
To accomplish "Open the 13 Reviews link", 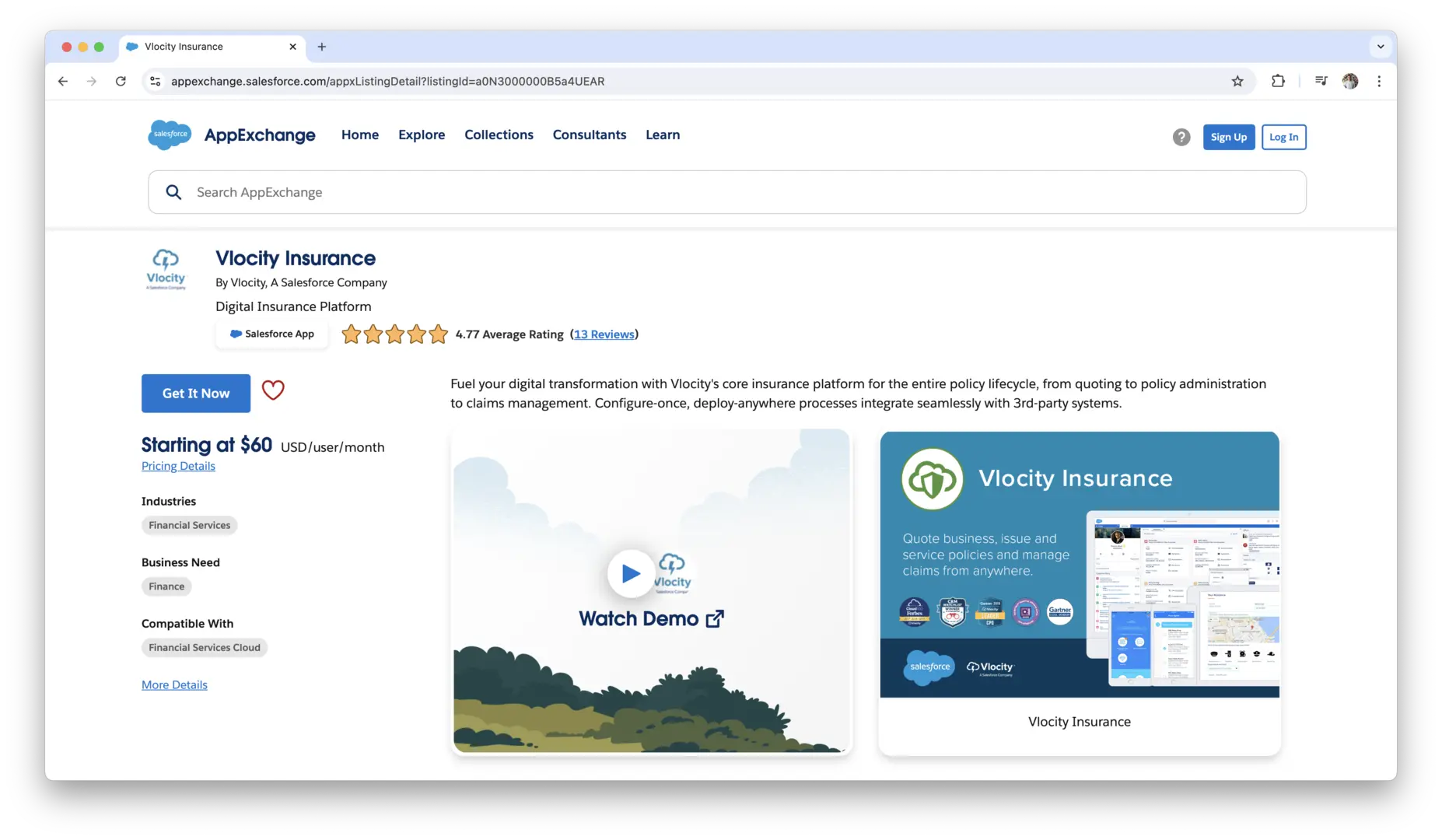I will (604, 334).
